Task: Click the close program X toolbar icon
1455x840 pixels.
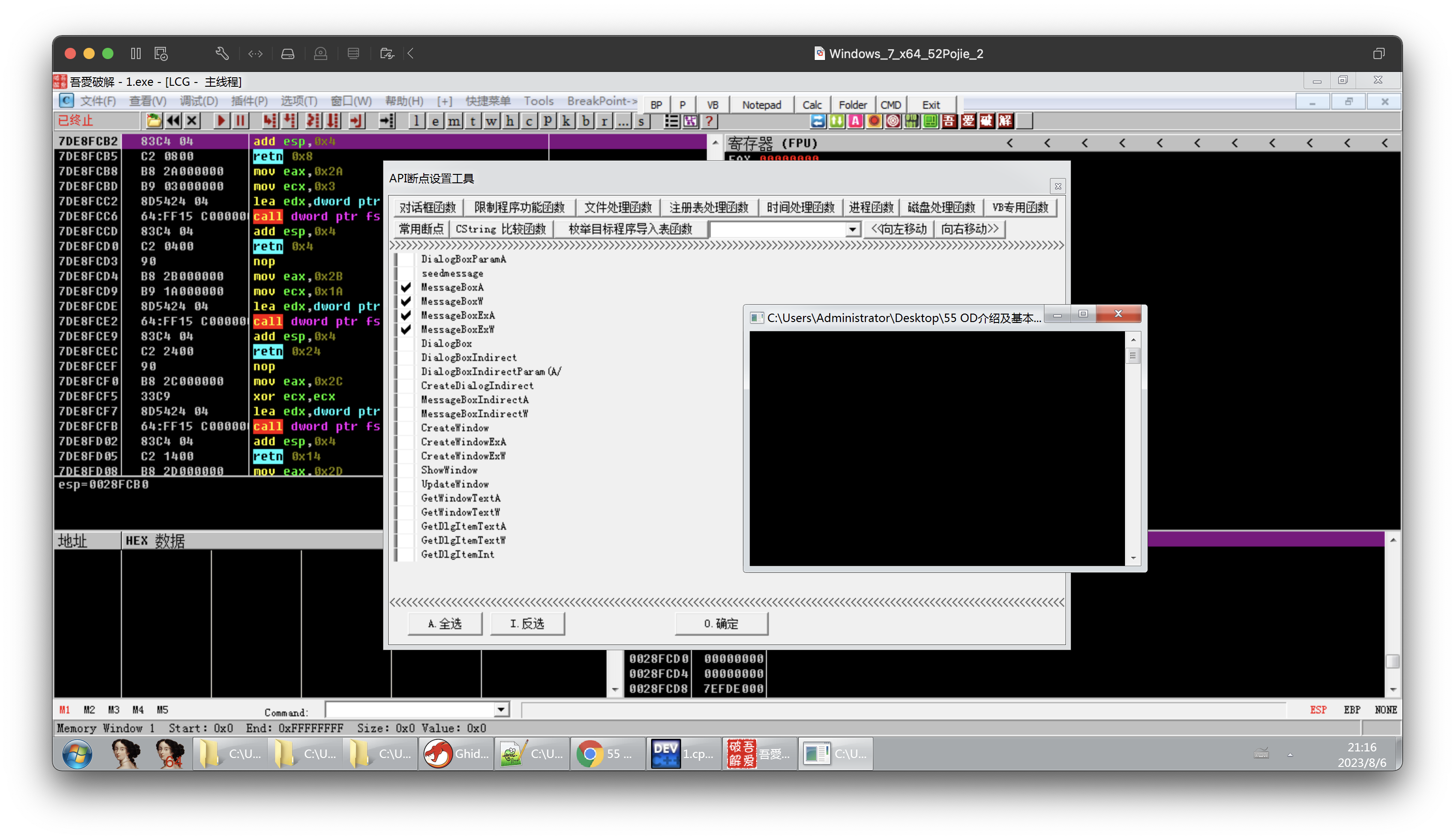Action: [x=192, y=121]
